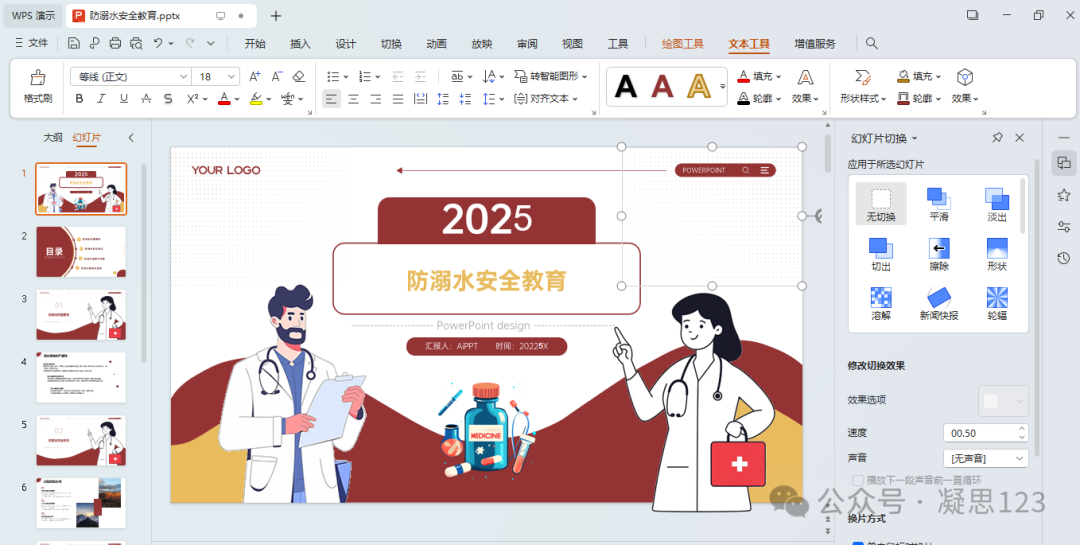Select the dark red WordArt style A

click(662, 87)
